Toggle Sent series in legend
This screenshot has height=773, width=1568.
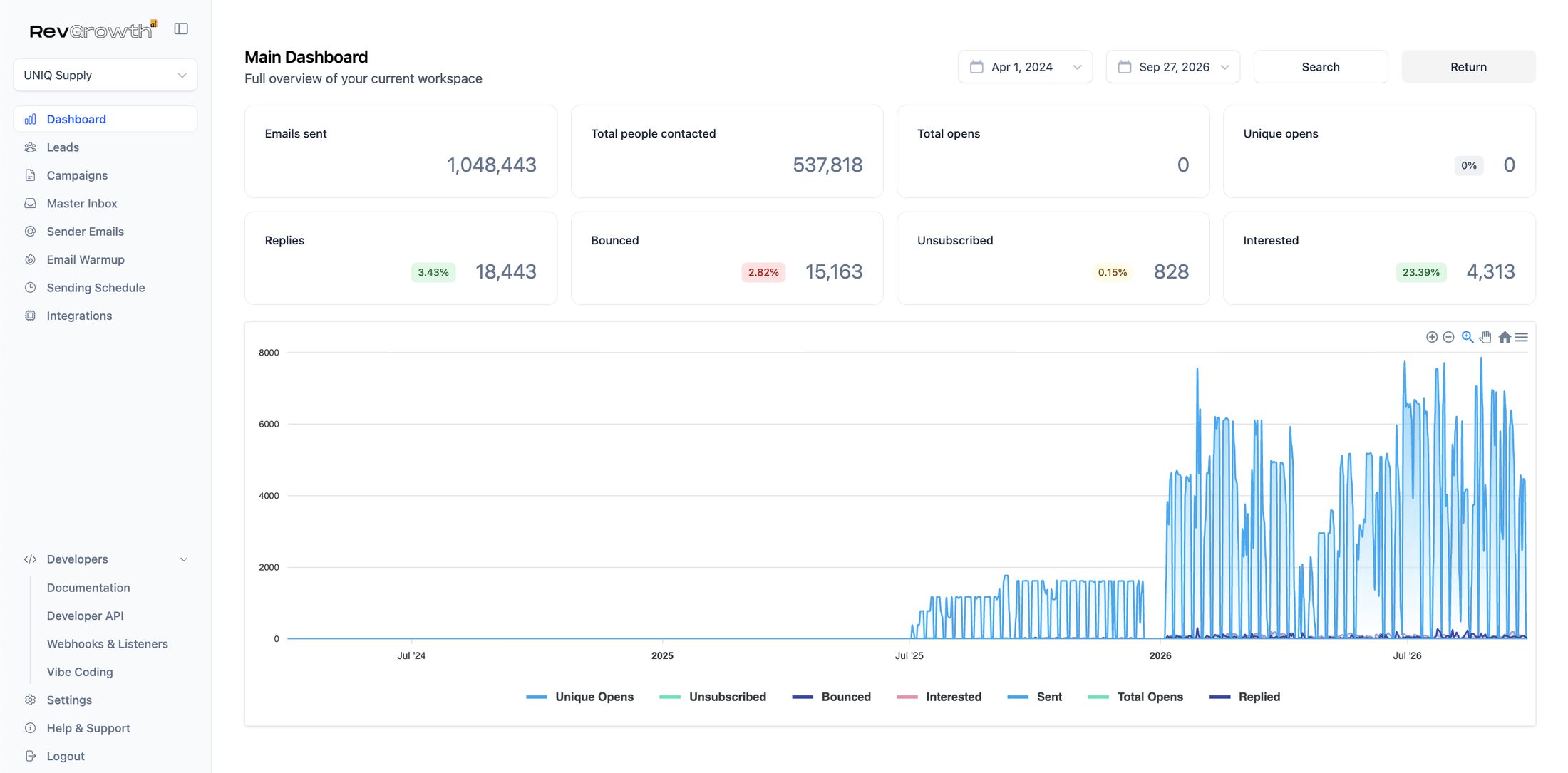(1035, 697)
